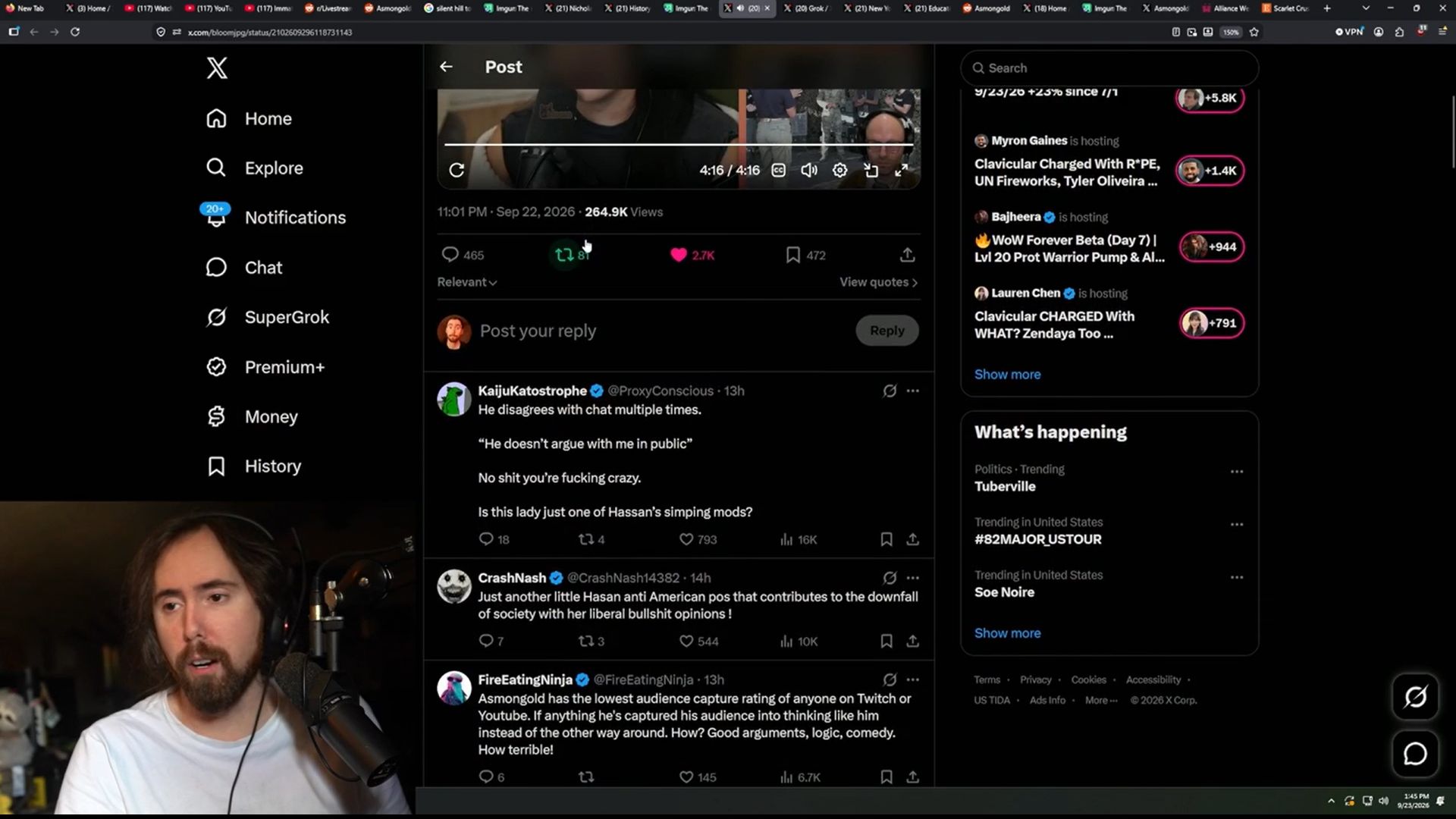
Task: Bookmark this page with the star icon
Action: click(x=1254, y=32)
